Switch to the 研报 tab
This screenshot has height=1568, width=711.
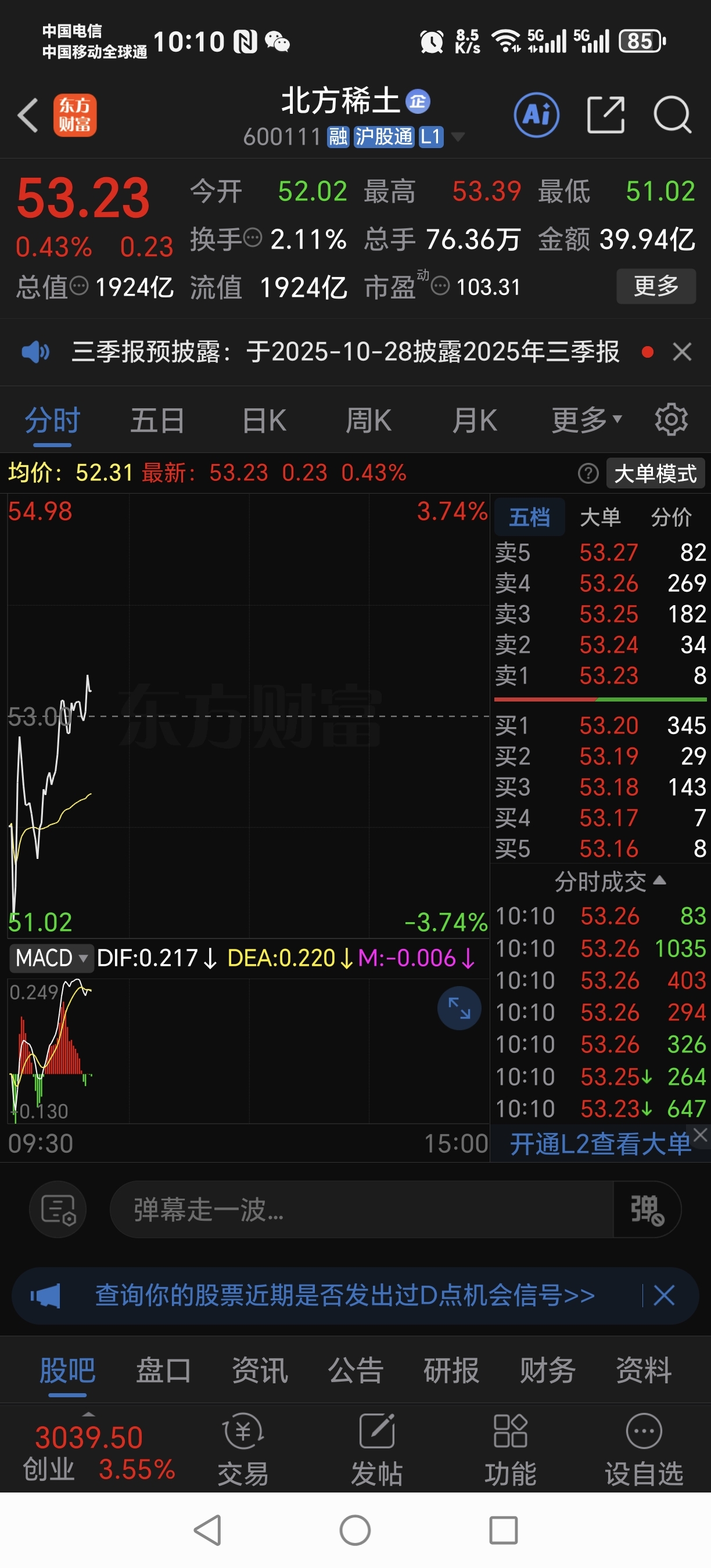452,1371
